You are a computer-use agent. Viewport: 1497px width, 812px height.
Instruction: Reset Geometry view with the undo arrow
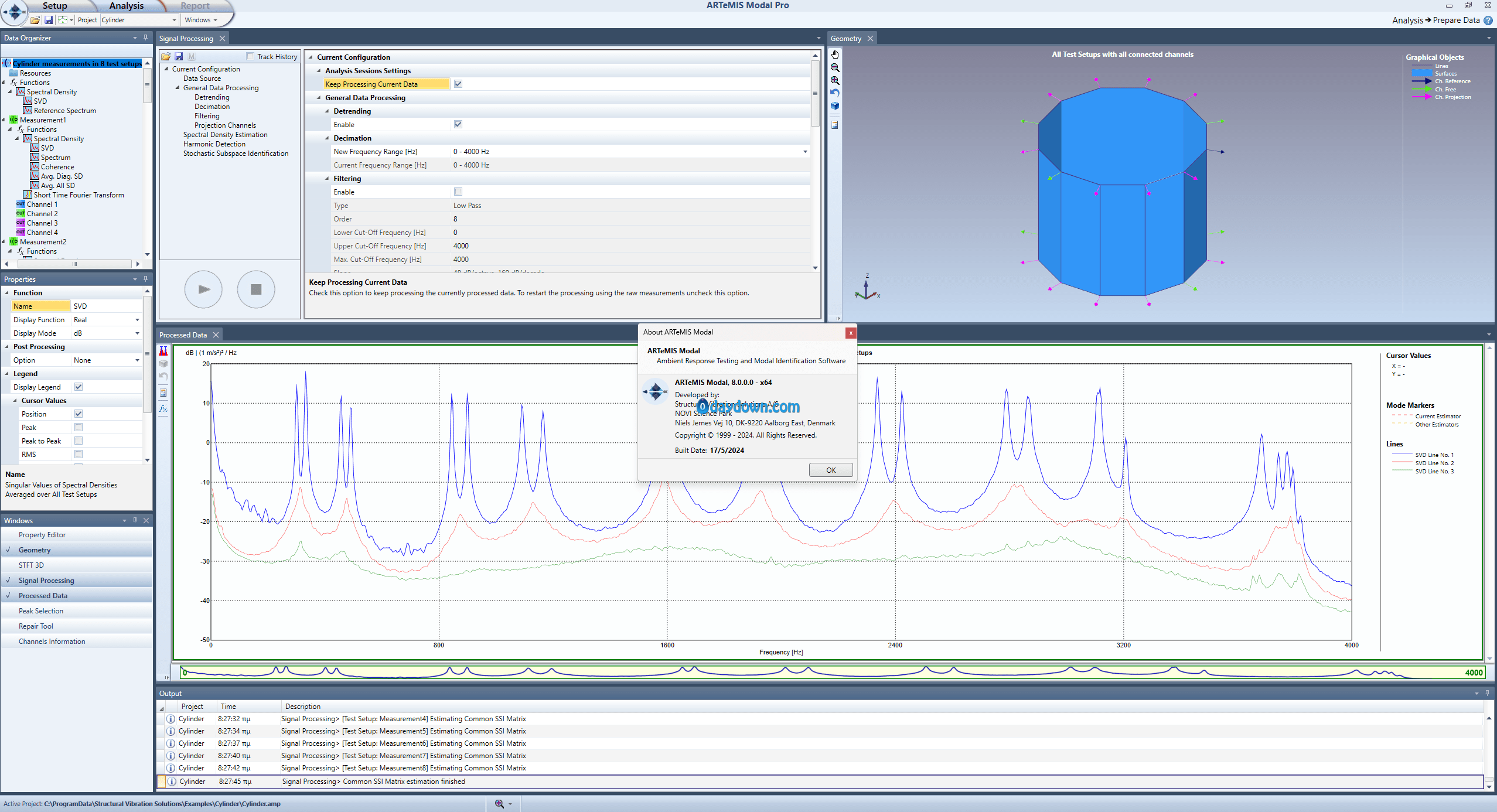[x=835, y=93]
